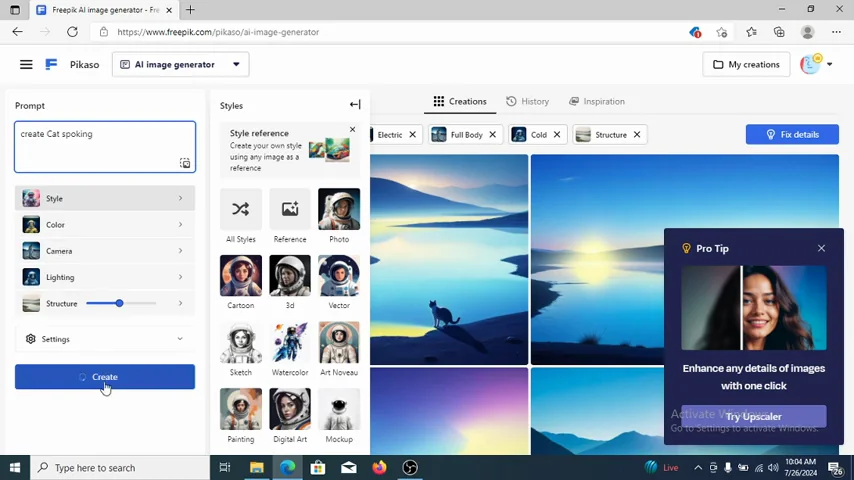Open Microsoft Store from taskbar
The height and width of the screenshot is (480, 854).
point(318,467)
